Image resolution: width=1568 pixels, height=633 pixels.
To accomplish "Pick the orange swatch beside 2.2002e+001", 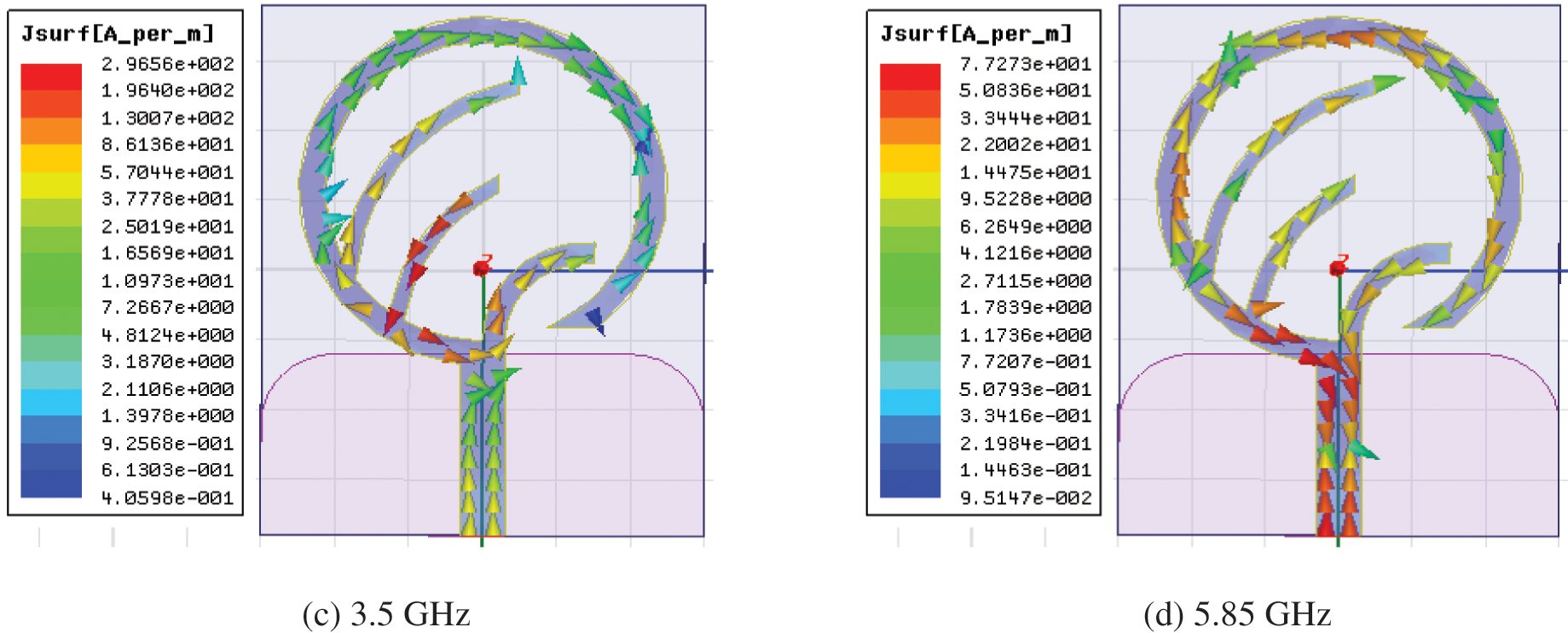I will pyautogui.click(x=910, y=131).
